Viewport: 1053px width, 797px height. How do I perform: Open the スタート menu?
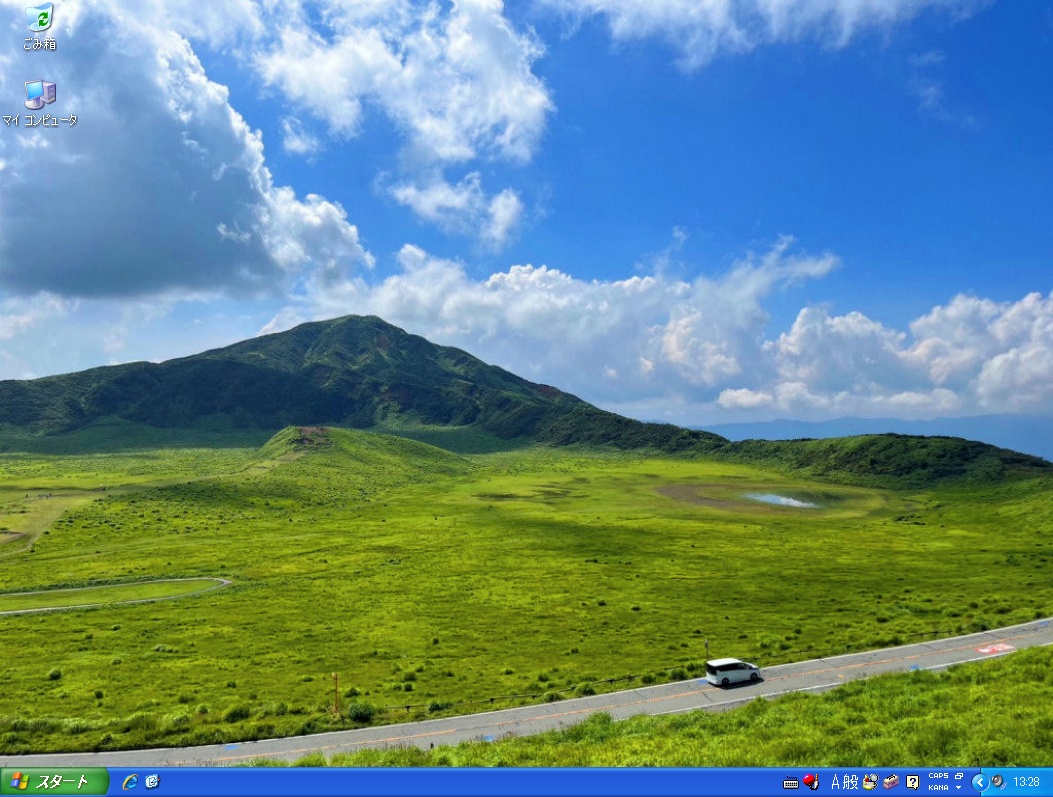click(54, 782)
